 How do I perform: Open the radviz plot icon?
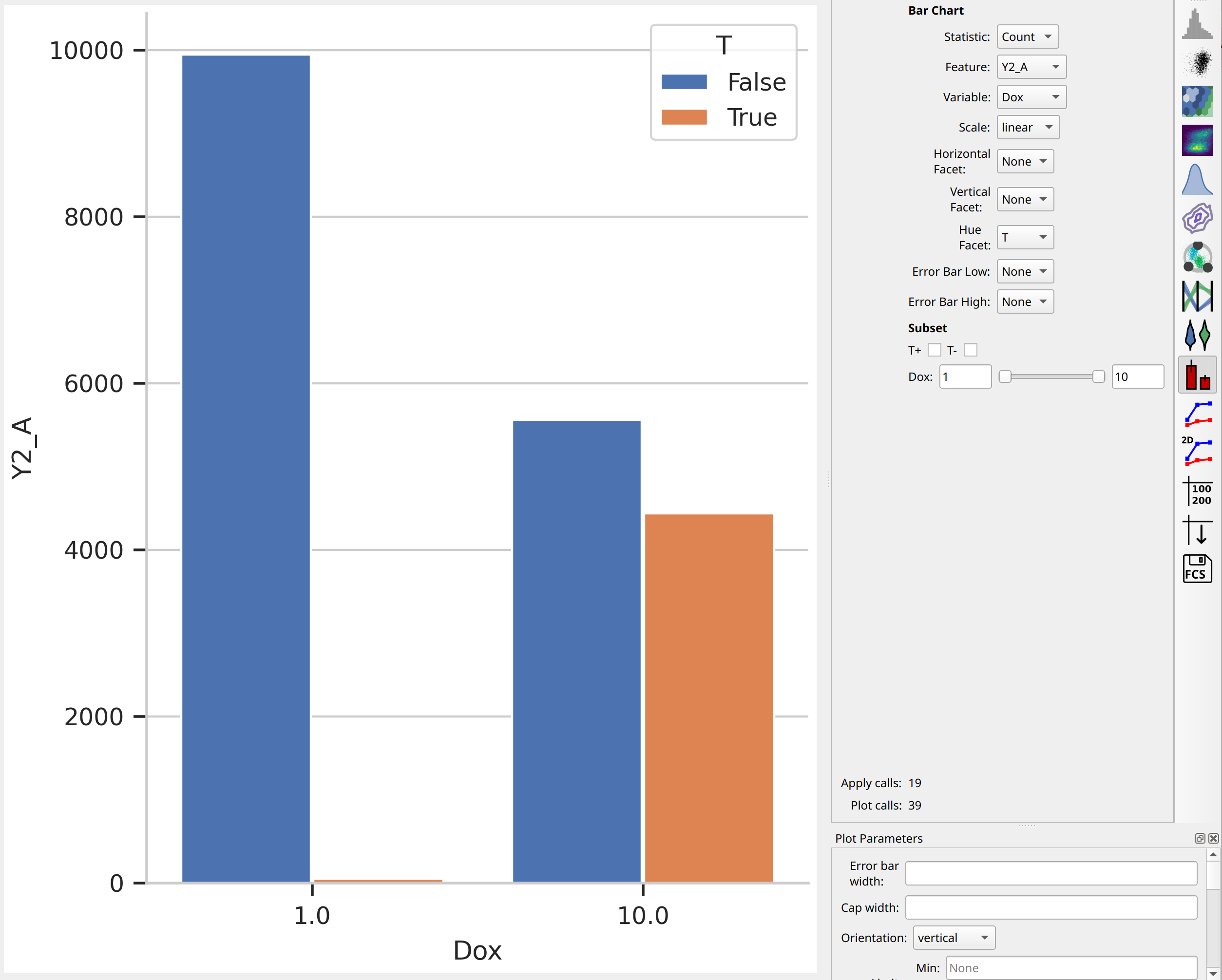coord(1197,257)
